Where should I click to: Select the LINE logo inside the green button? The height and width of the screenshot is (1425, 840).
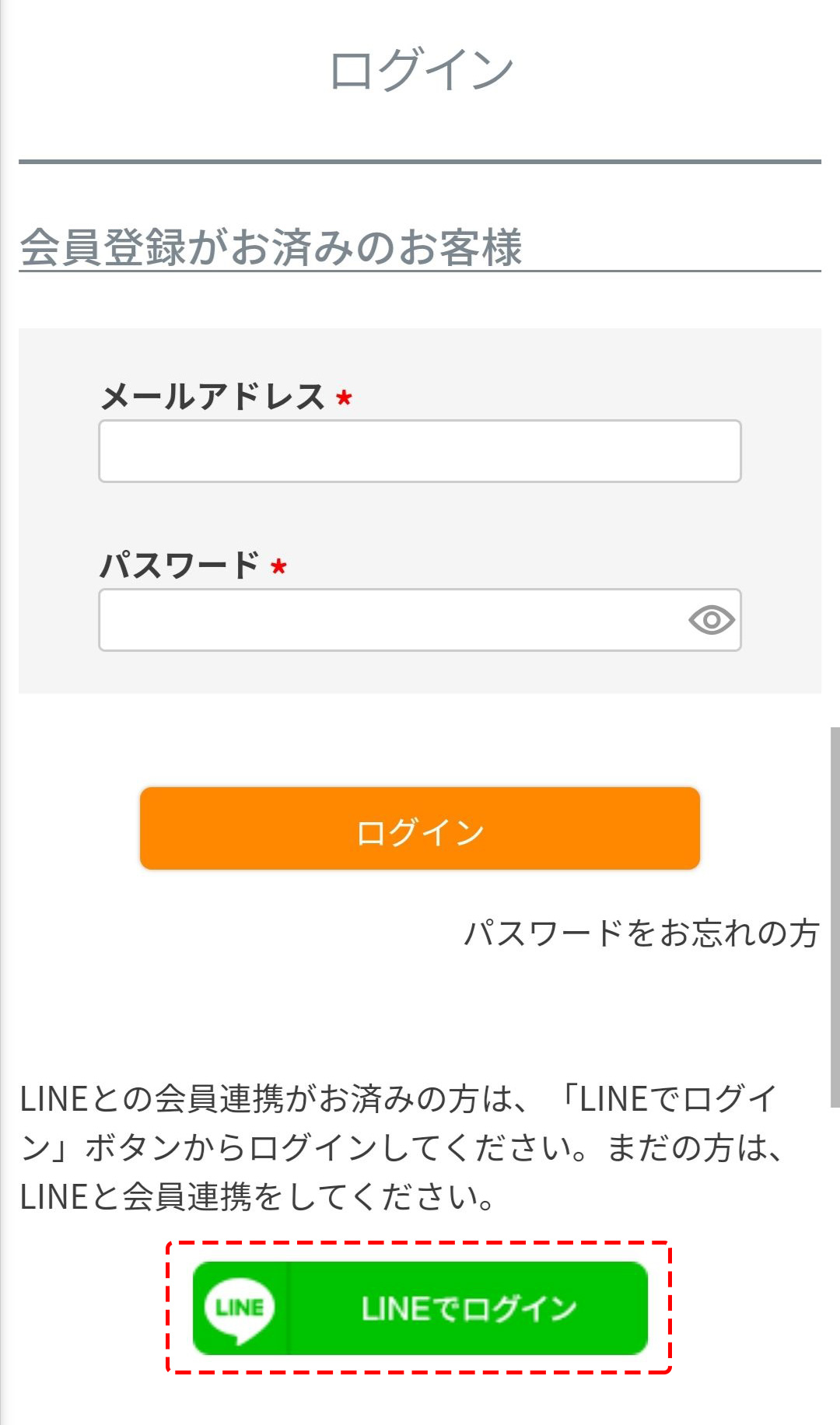pos(242,1308)
